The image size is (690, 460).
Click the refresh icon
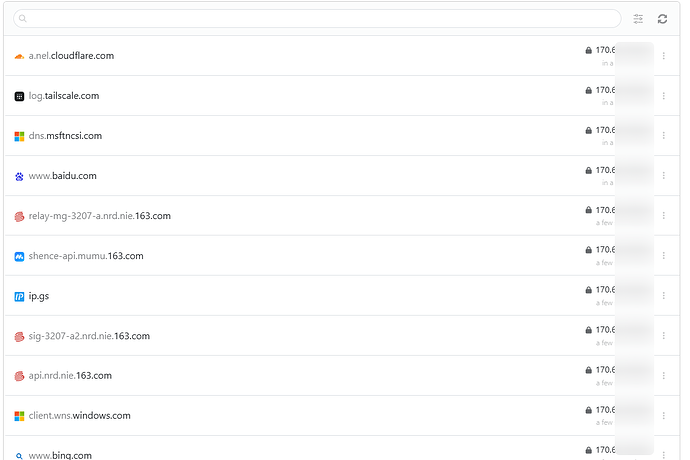point(662,19)
